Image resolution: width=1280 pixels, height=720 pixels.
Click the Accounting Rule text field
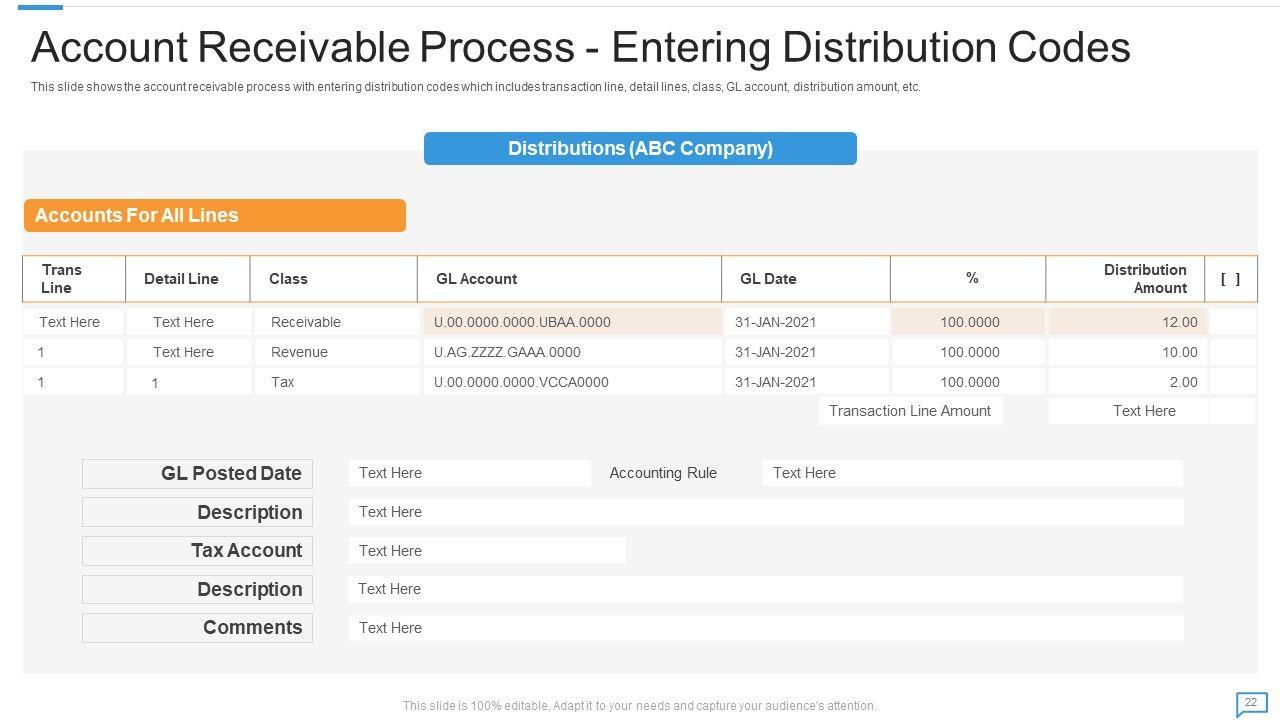(x=972, y=473)
